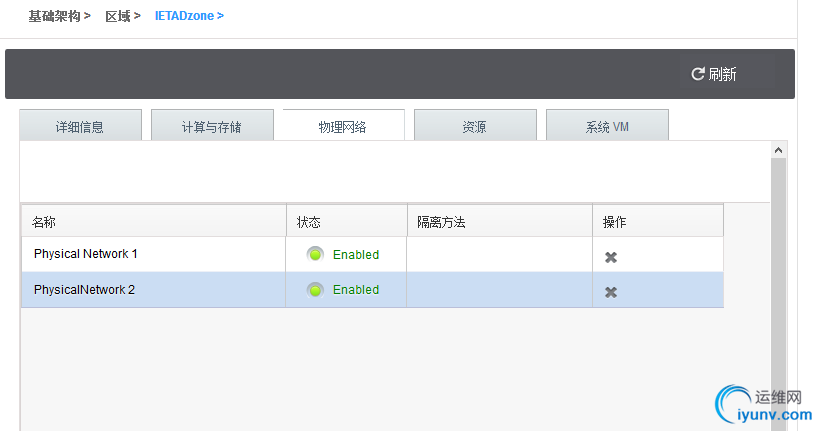
Task: Navigate to 基础架构 breadcrumb
Action: tap(54, 16)
